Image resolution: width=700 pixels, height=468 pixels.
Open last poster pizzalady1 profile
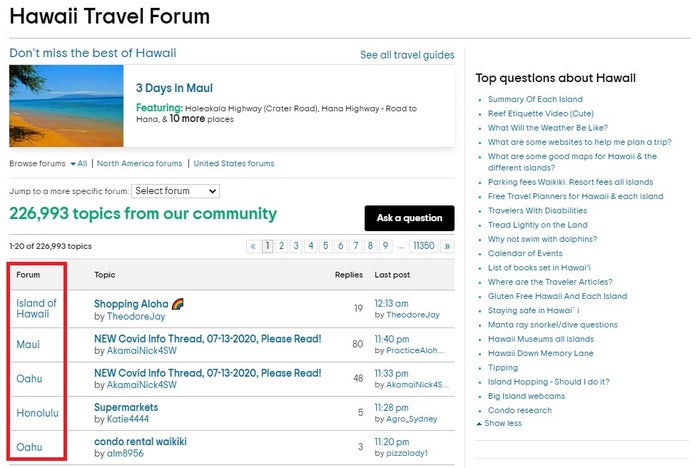coord(407,453)
